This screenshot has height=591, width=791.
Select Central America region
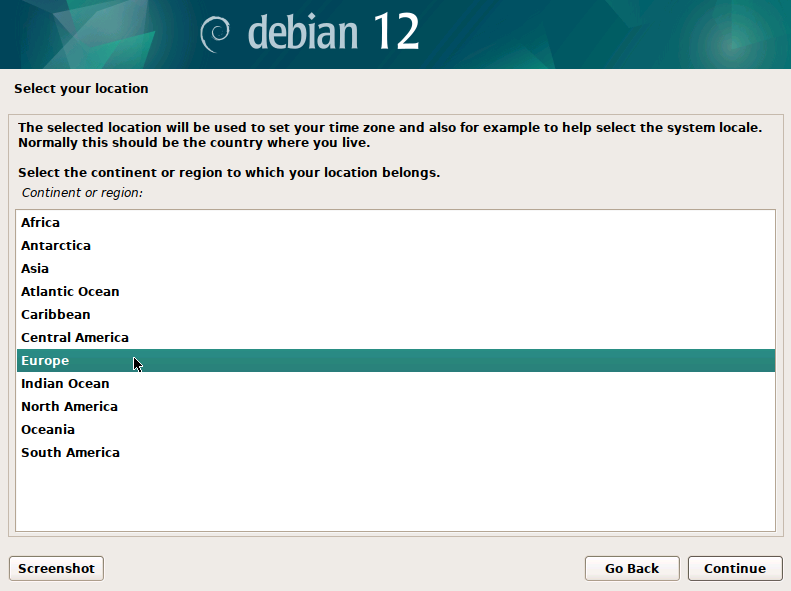(x=75, y=337)
